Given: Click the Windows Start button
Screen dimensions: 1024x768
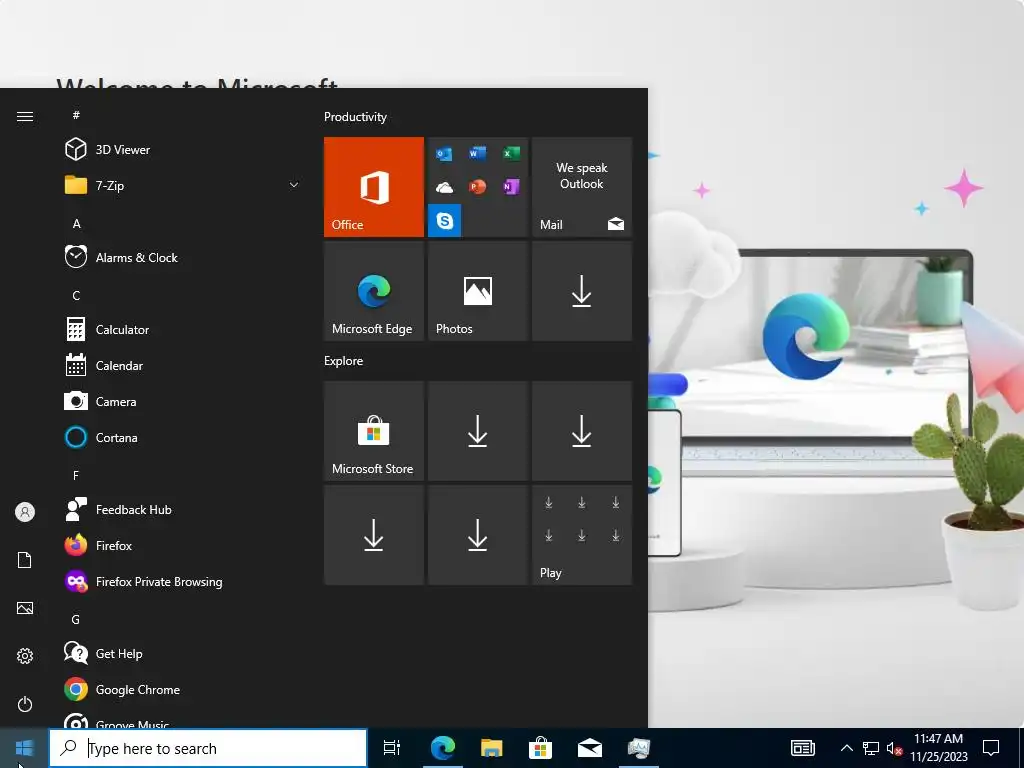Looking at the screenshot, I should (24, 748).
